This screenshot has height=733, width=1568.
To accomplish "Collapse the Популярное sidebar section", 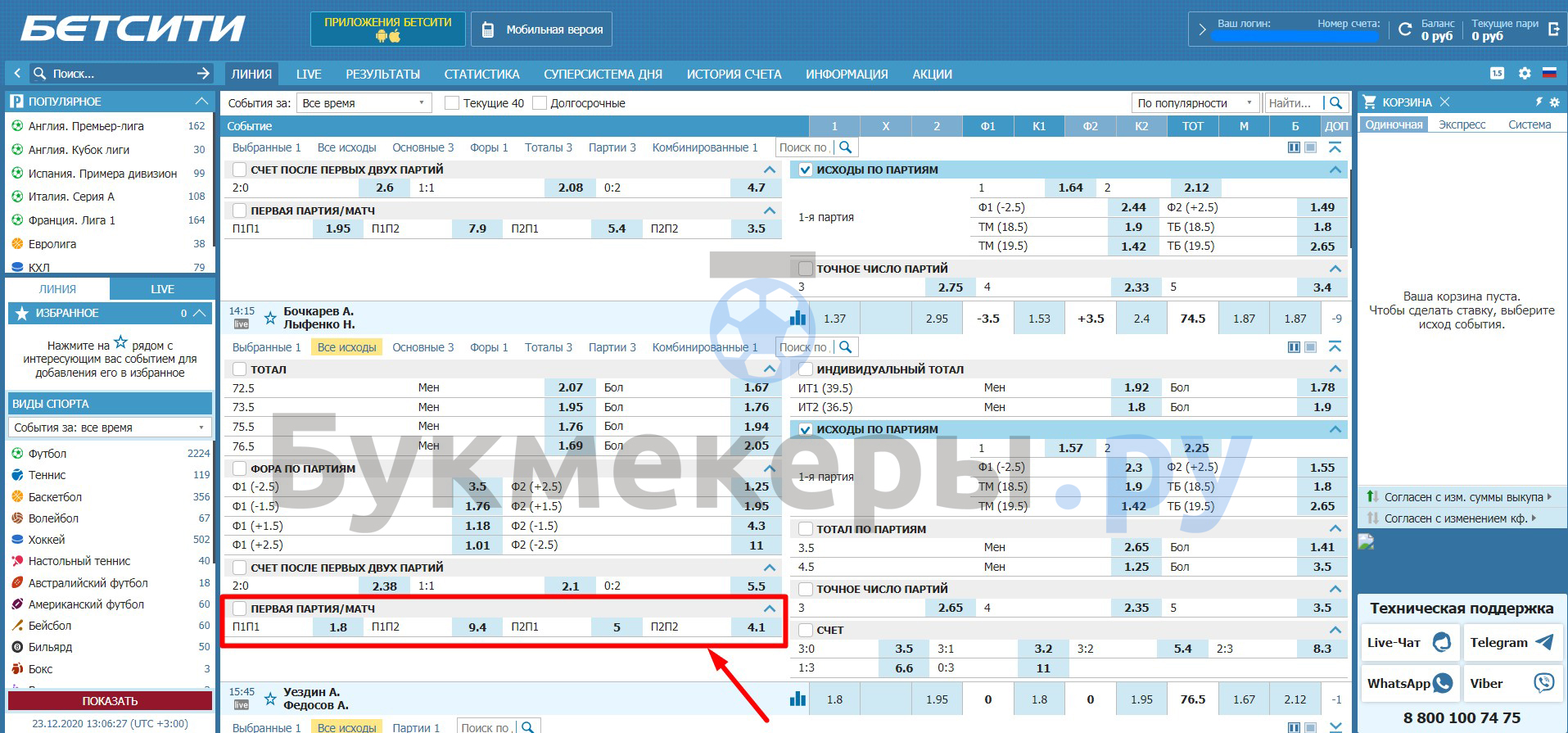I will tap(201, 102).
